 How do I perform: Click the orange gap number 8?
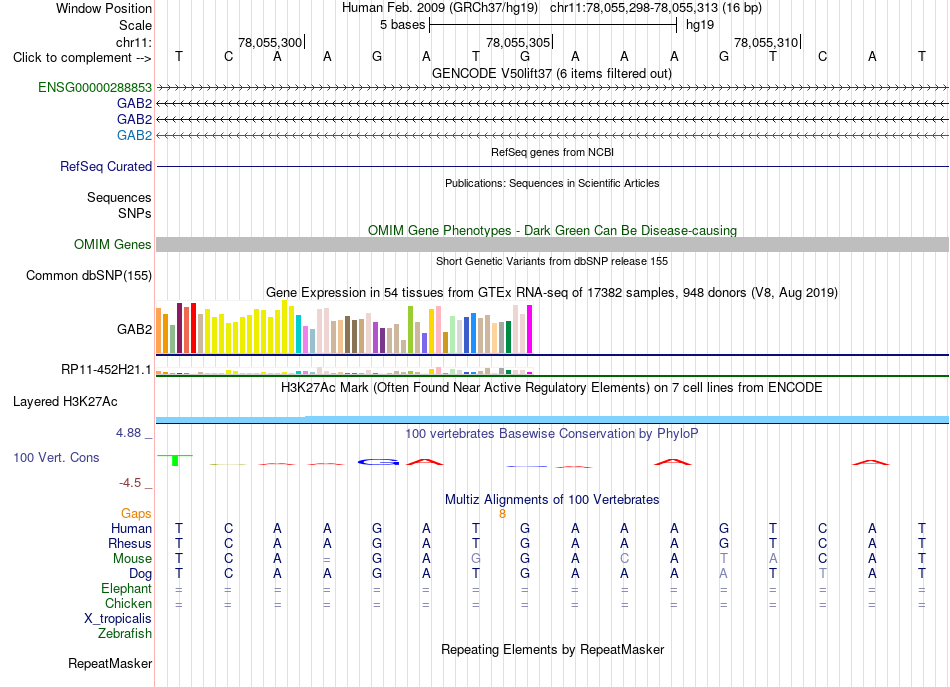(x=502, y=514)
